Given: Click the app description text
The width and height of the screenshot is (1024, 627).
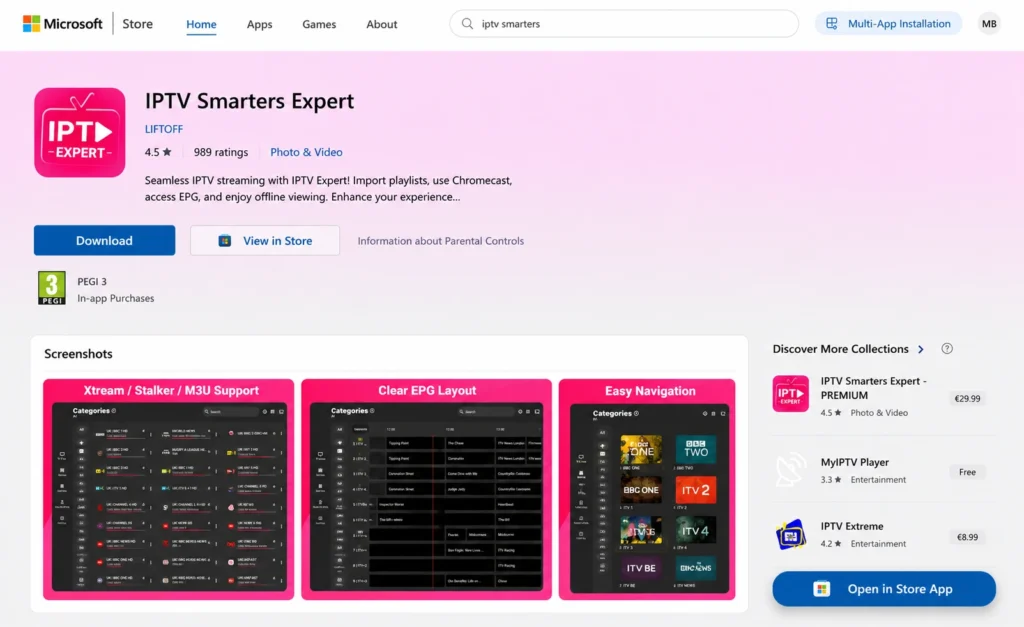Looking at the screenshot, I should [x=328, y=189].
